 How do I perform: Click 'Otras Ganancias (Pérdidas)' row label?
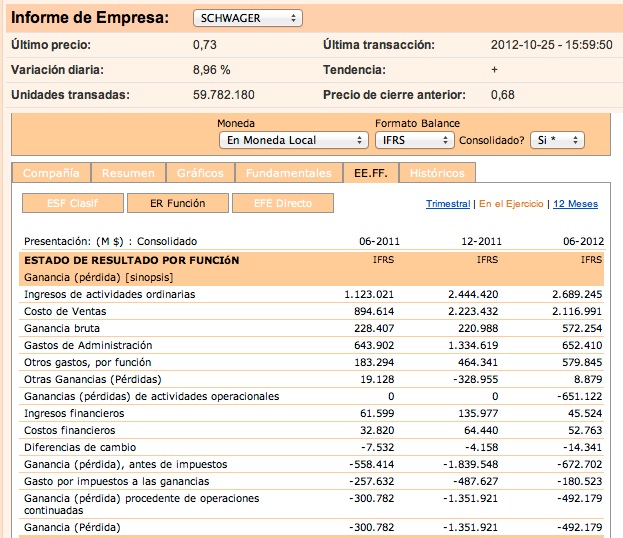[93, 379]
